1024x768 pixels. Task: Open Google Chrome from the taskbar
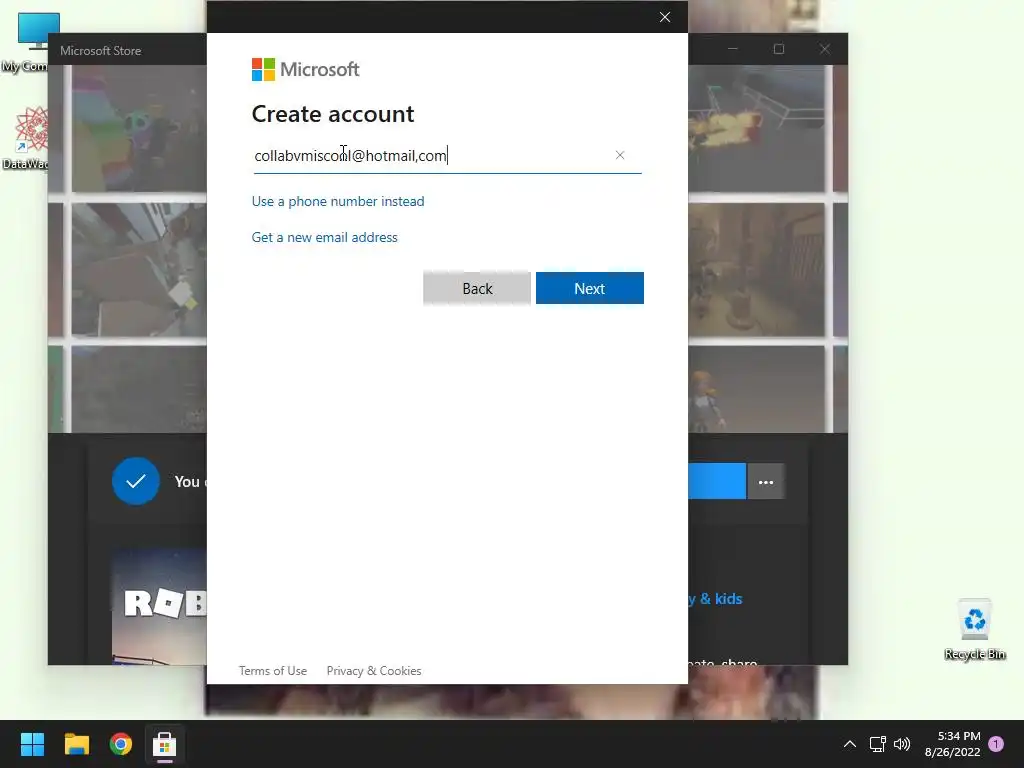coord(121,744)
